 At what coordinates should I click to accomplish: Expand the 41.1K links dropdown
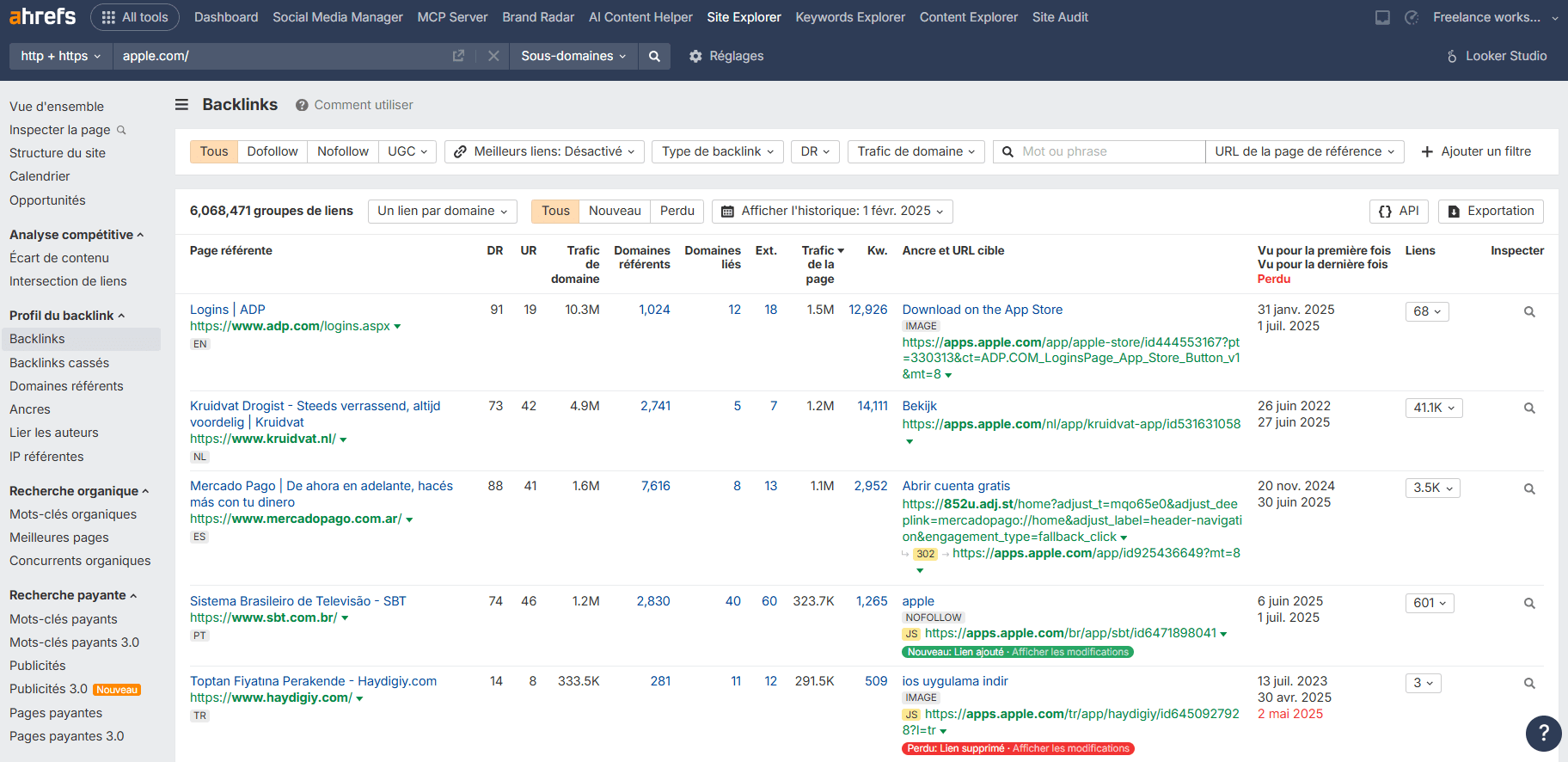pyautogui.click(x=1434, y=408)
